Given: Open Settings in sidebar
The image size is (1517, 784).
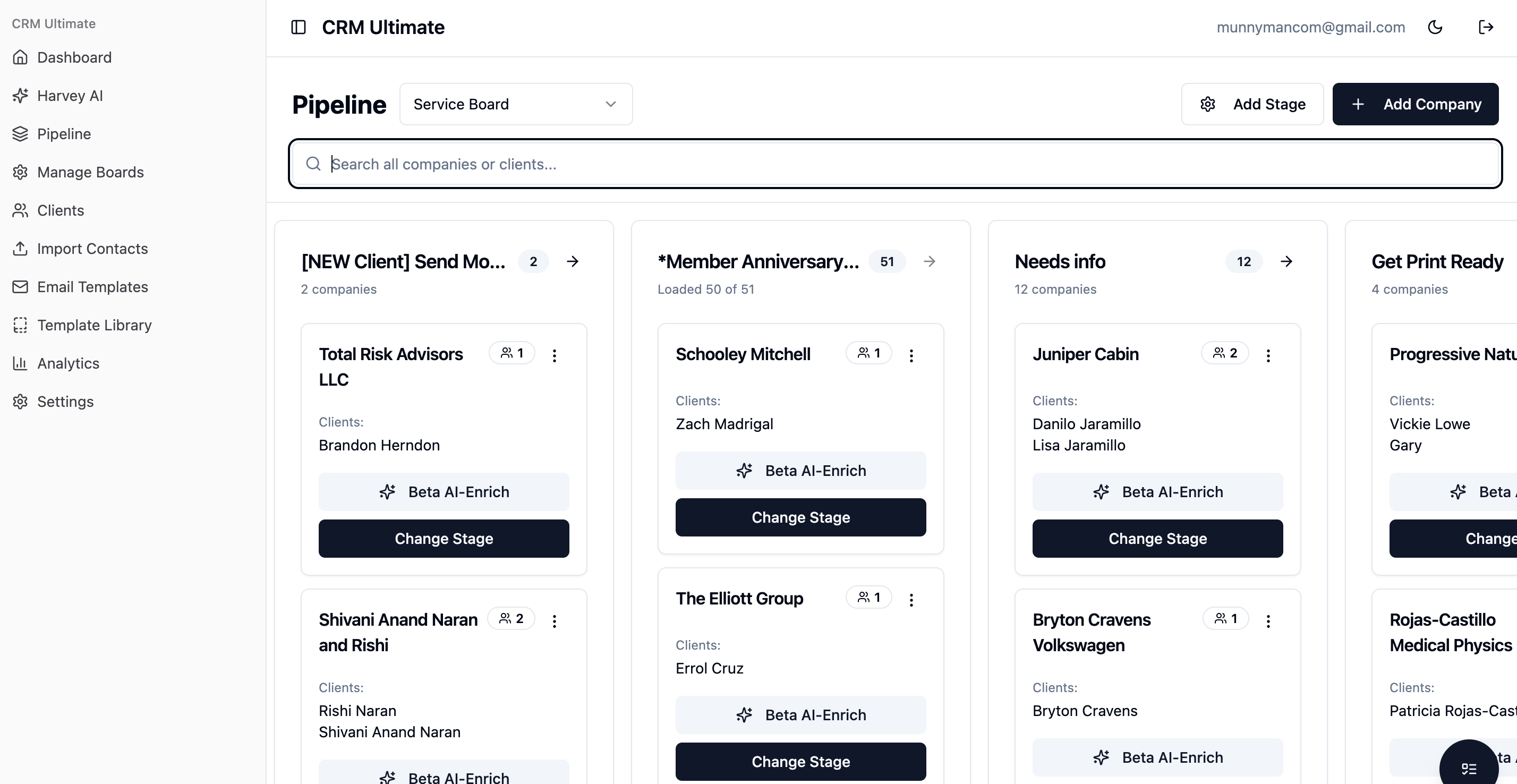Looking at the screenshot, I should [65, 402].
